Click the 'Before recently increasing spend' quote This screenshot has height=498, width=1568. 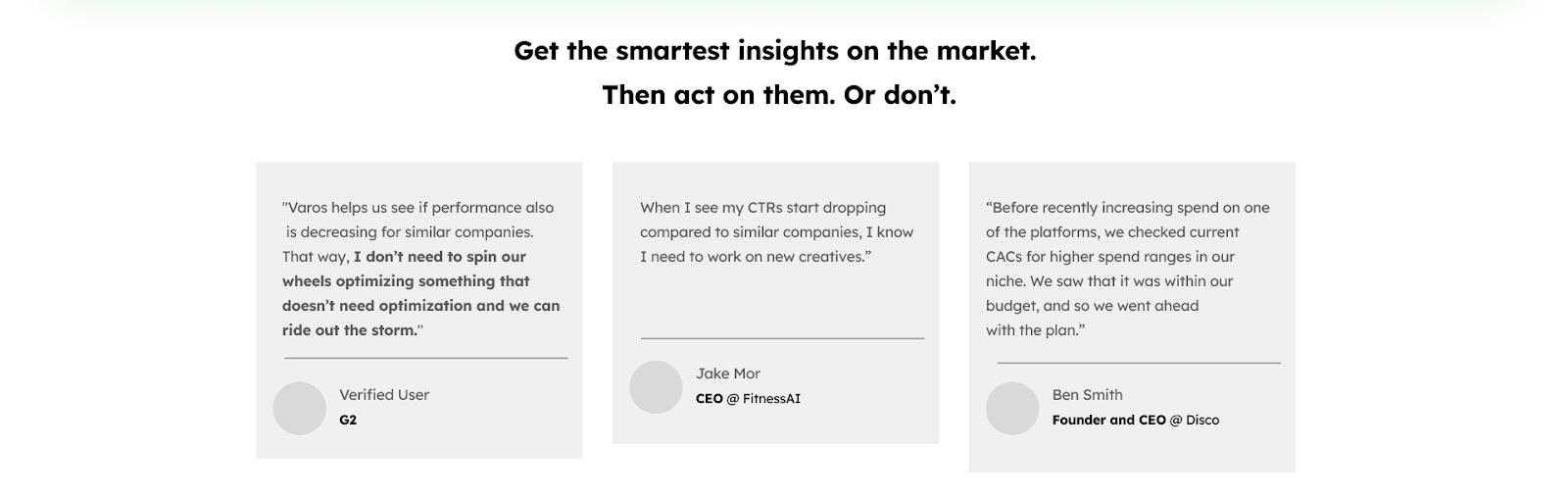(x=1128, y=269)
